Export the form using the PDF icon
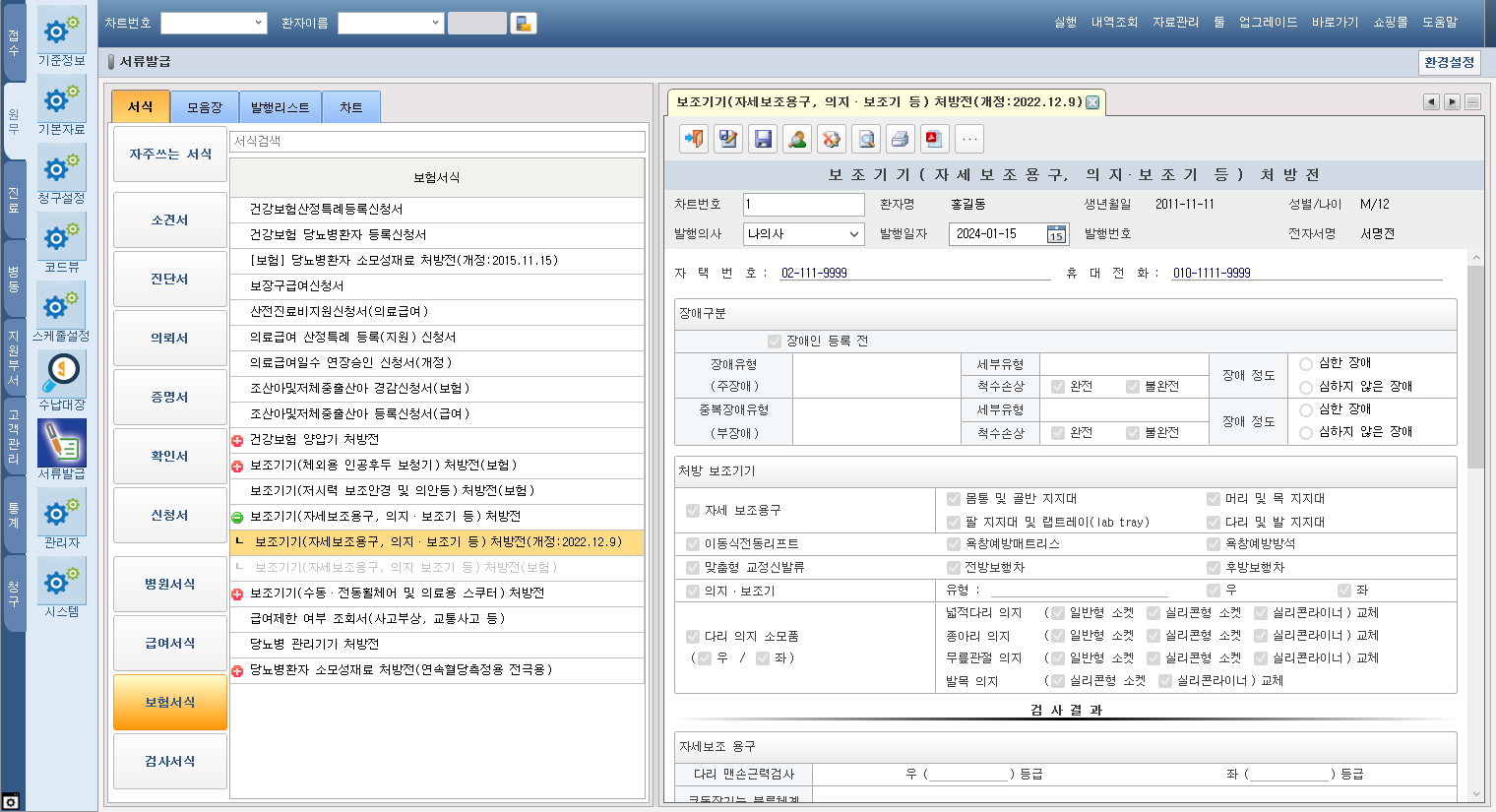1496x812 pixels. 934,139
